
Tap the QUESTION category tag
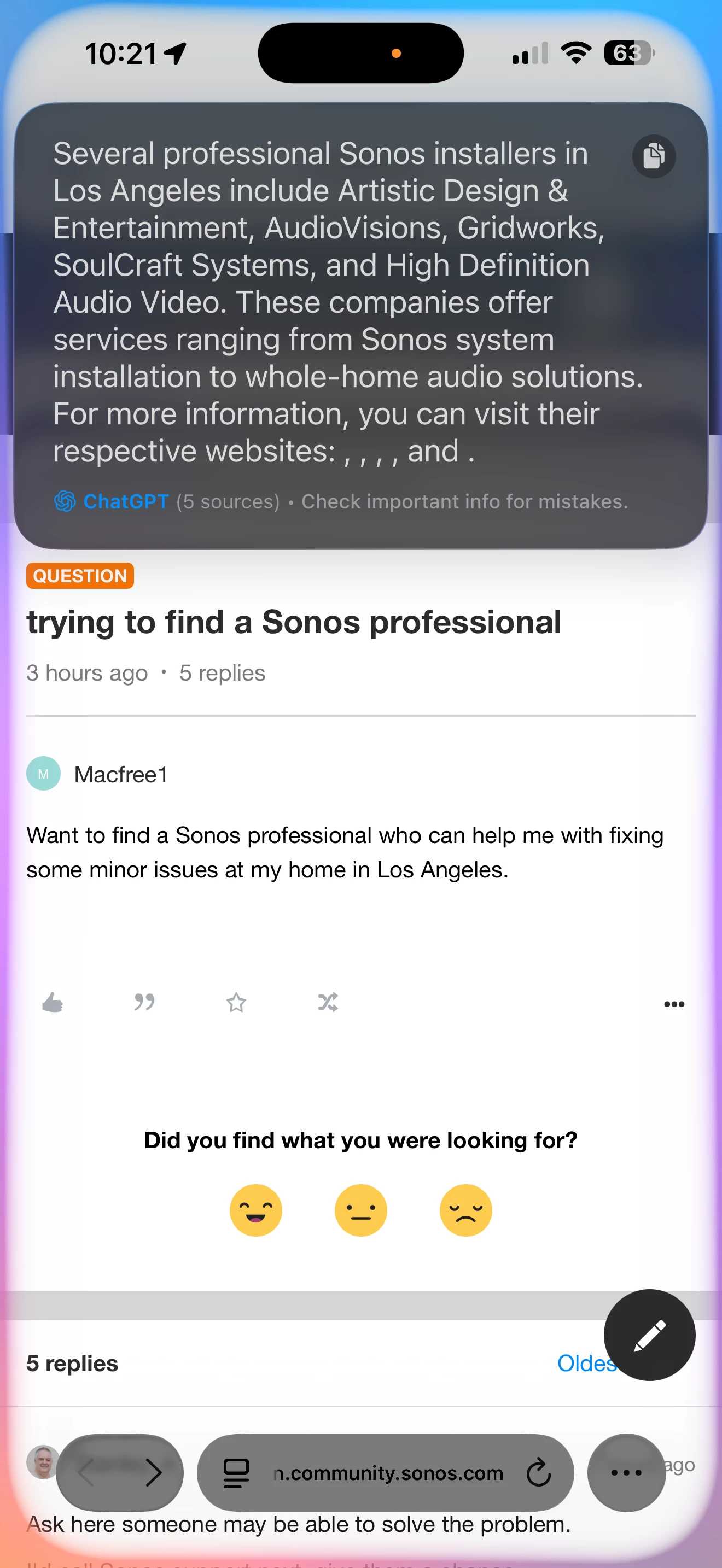80,576
